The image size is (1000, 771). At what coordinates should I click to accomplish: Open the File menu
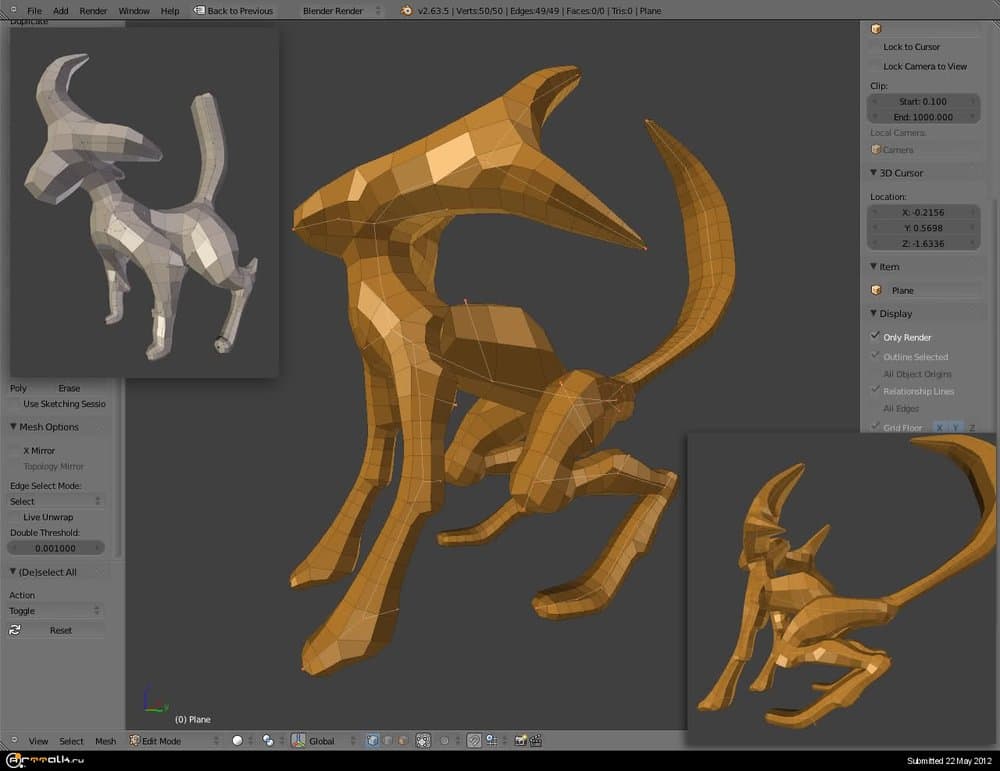click(x=34, y=11)
